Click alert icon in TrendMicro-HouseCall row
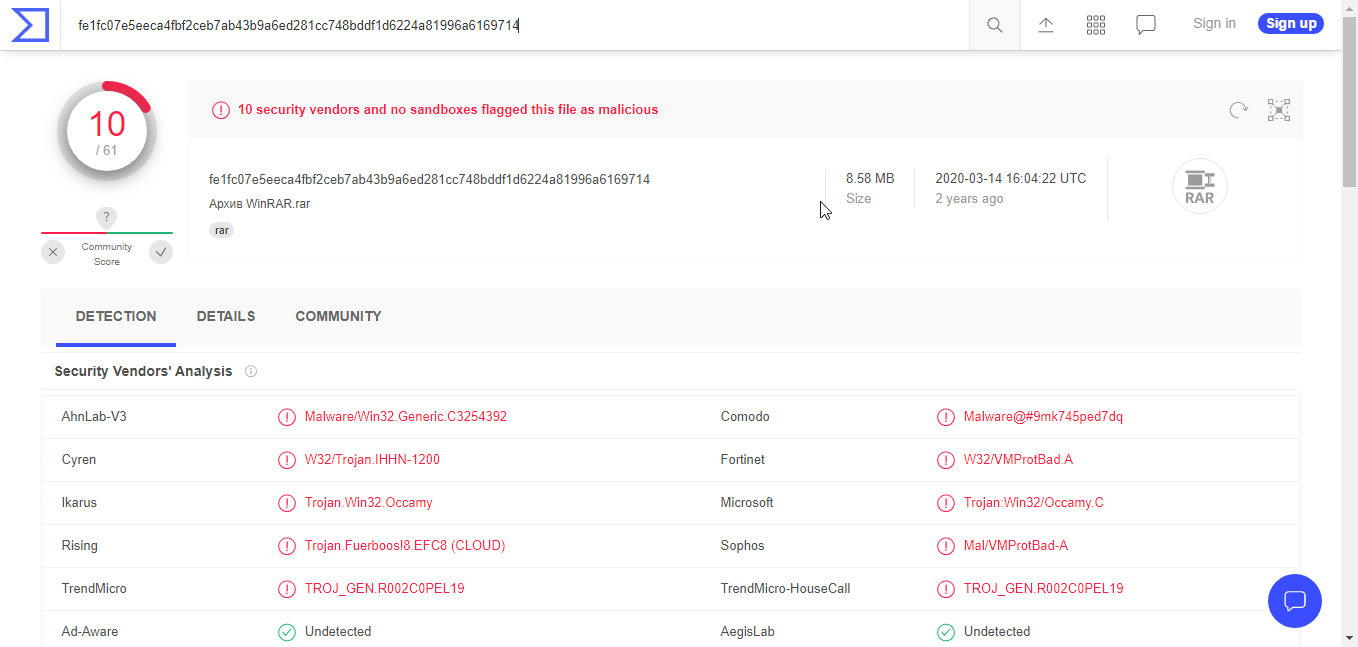The height and width of the screenshot is (647, 1358). [x=946, y=589]
